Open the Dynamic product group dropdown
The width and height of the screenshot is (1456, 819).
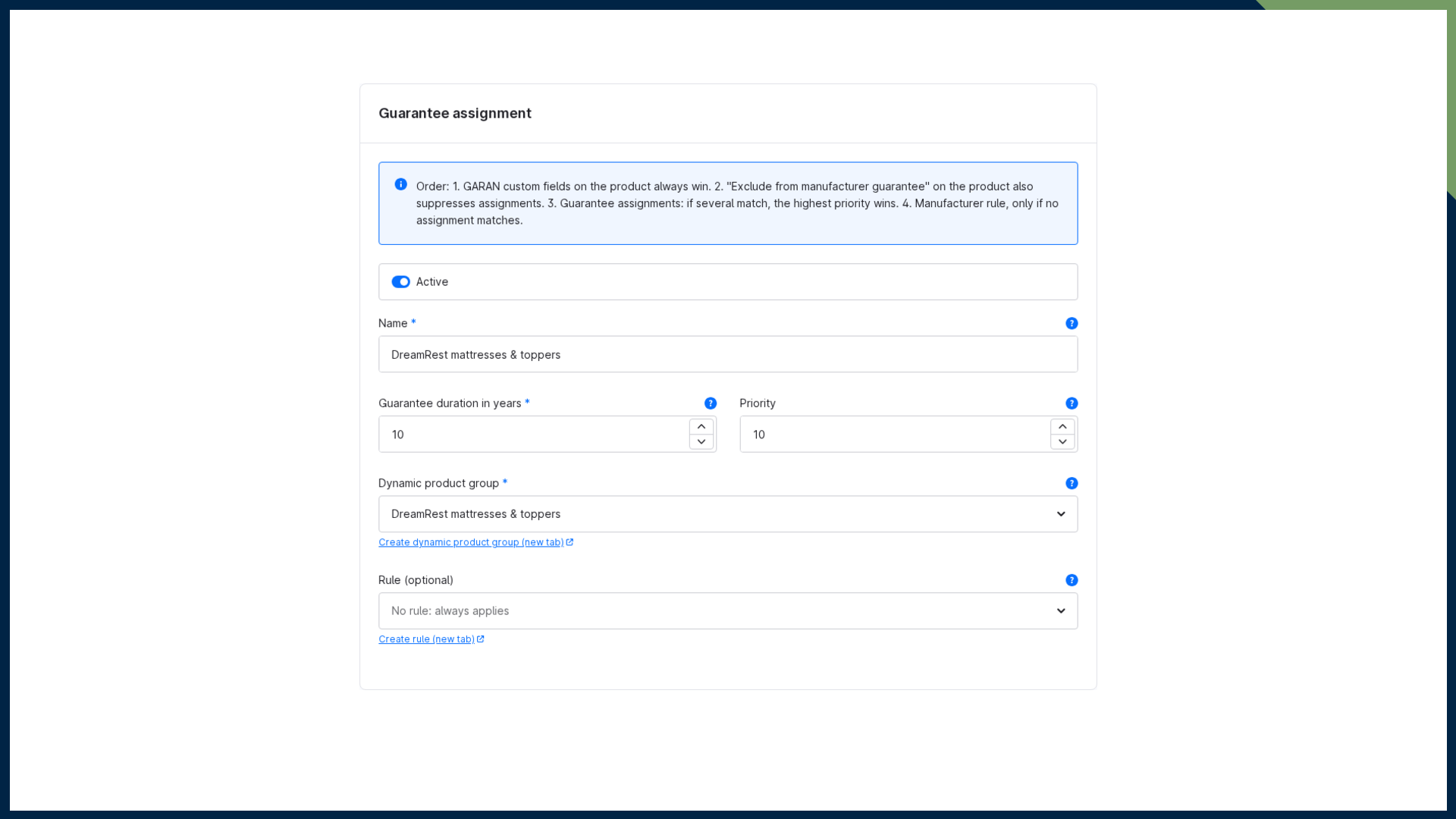pyautogui.click(x=728, y=514)
